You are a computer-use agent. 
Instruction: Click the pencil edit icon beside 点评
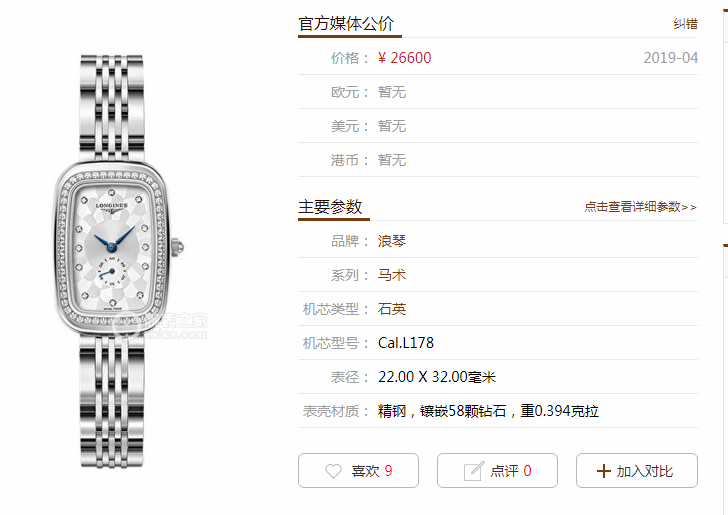click(x=474, y=471)
